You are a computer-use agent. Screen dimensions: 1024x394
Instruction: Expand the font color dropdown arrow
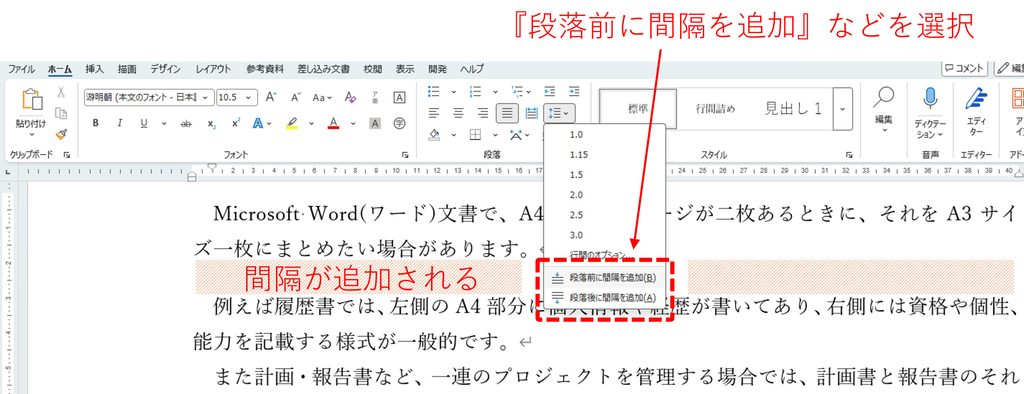pyautogui.click(x=353, y=123)
